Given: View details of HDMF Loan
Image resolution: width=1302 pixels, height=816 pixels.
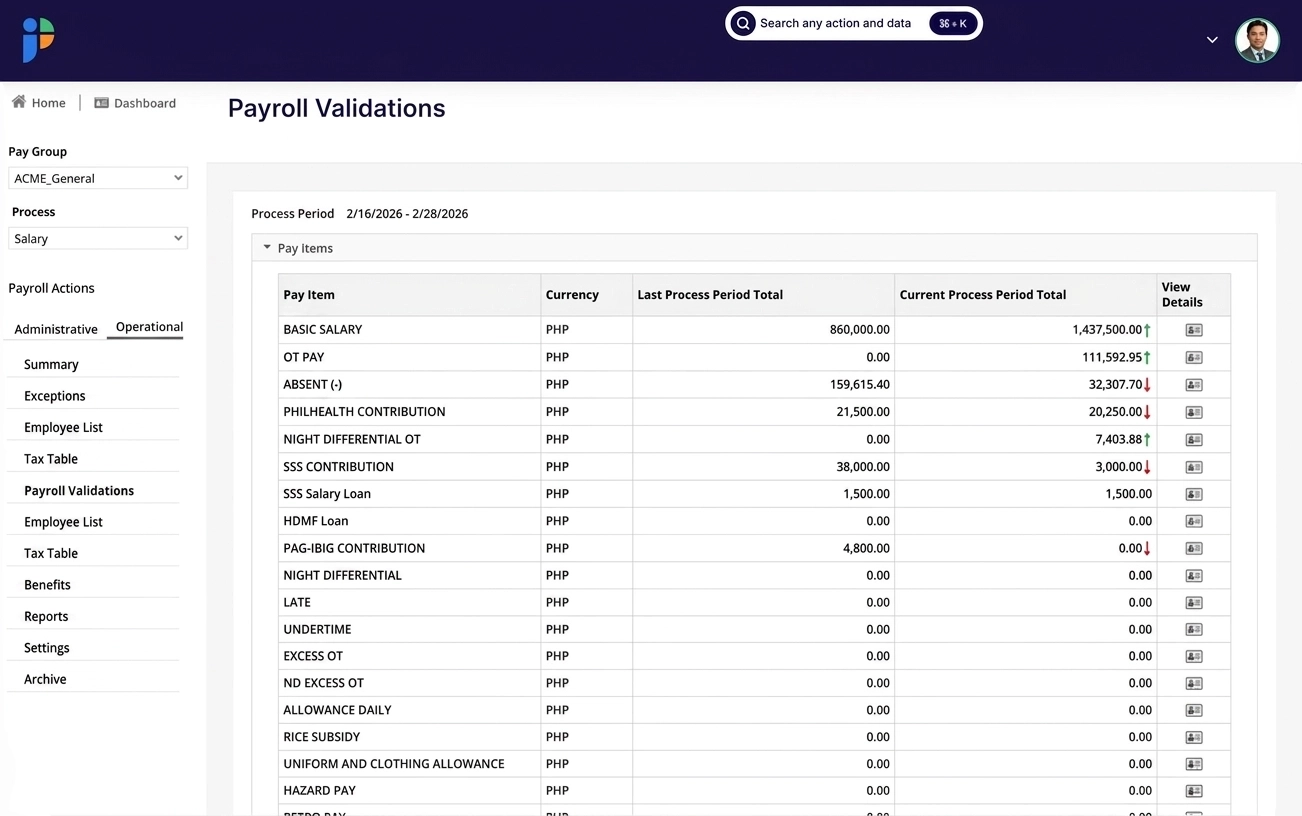Looking at the screenshot, I should [x=1193, y=521].
